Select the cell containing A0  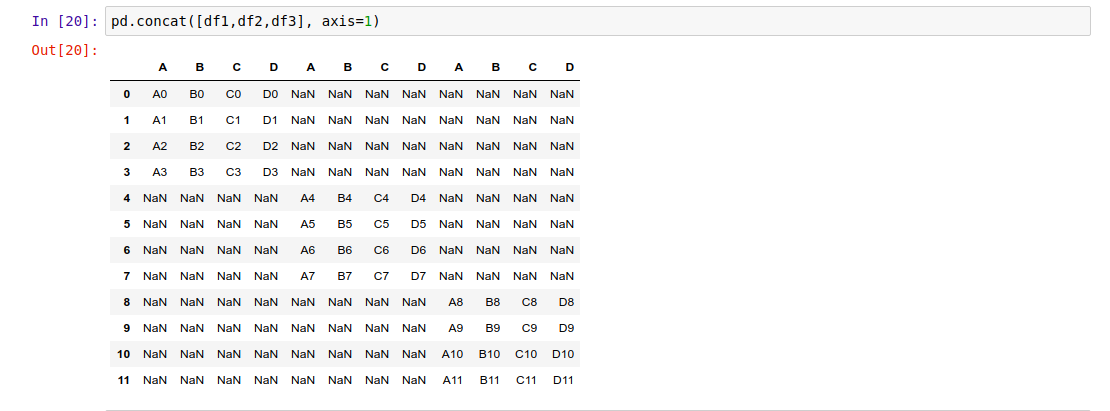(x=159, y=94)
